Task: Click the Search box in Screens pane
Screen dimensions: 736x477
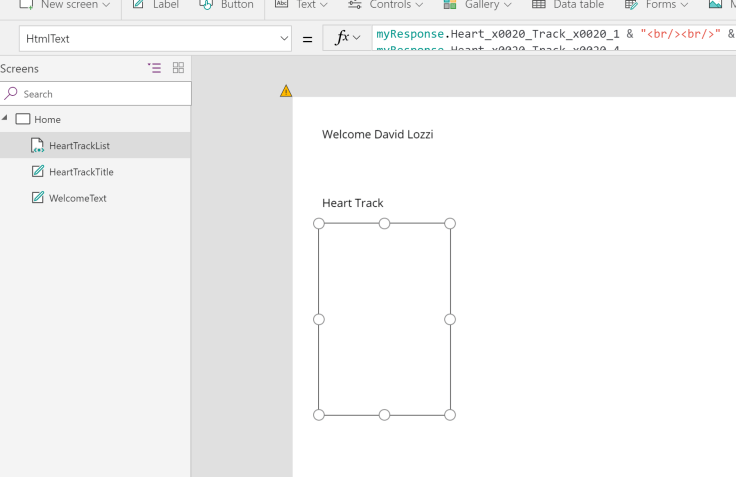Action: 96,94
